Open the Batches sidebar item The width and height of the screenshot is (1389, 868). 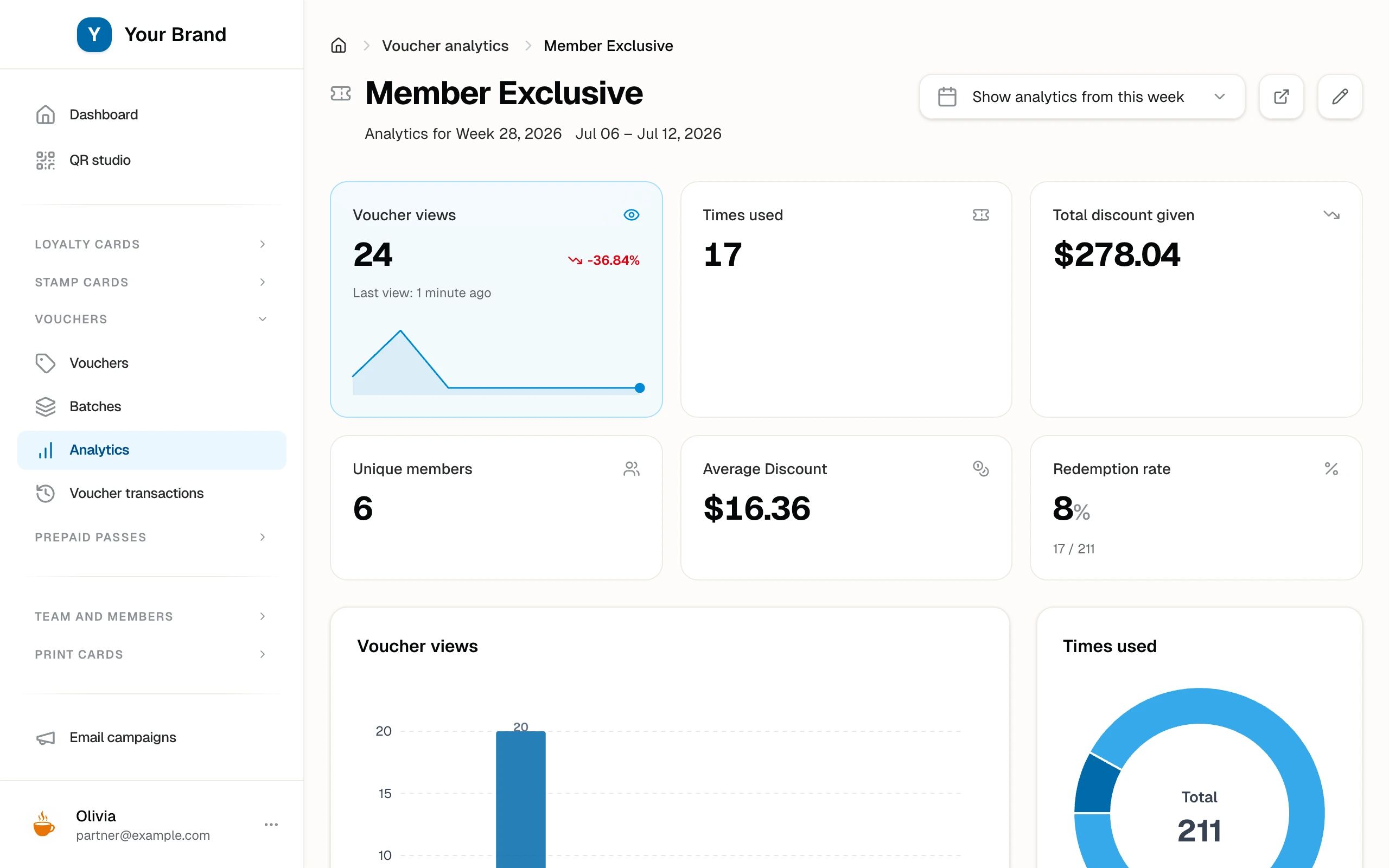[x=151, y=406]
